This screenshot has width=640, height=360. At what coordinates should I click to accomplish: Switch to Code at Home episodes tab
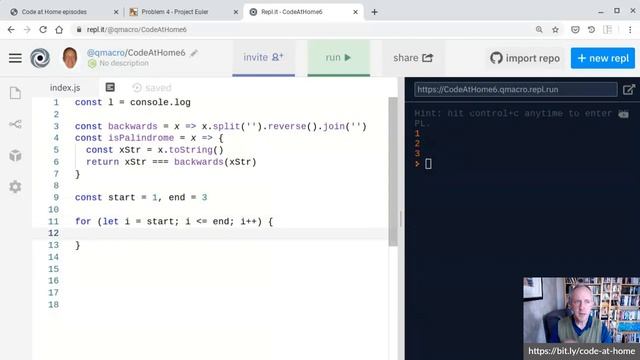pos(54,12)
